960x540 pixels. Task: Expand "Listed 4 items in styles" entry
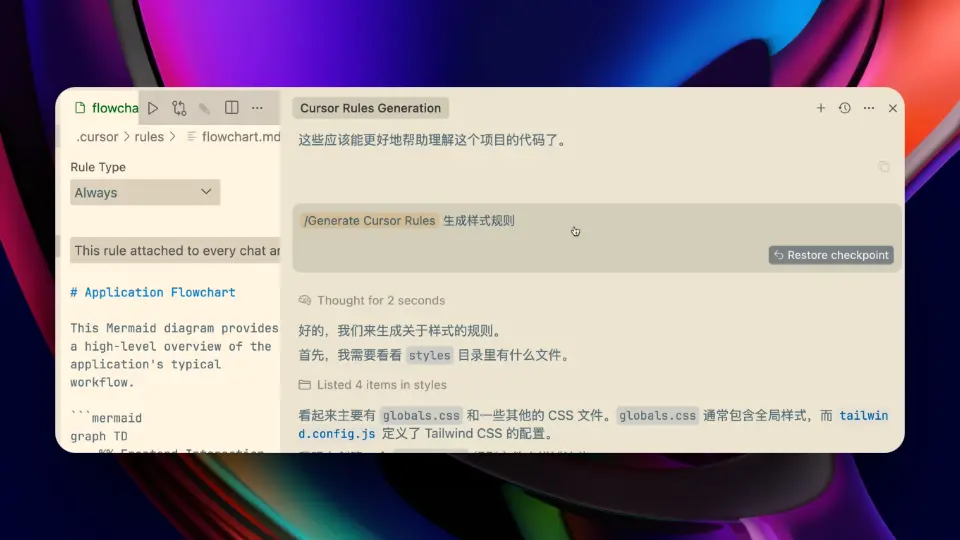click(381, 384)
